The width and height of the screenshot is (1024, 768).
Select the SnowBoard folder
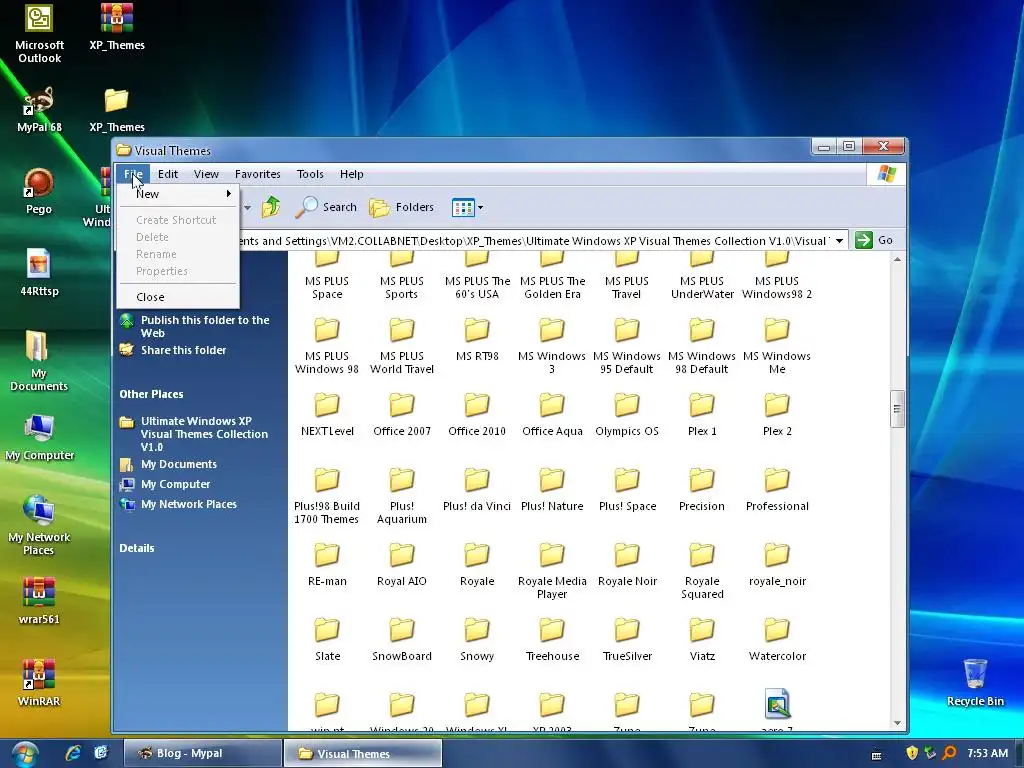[402, 641]
